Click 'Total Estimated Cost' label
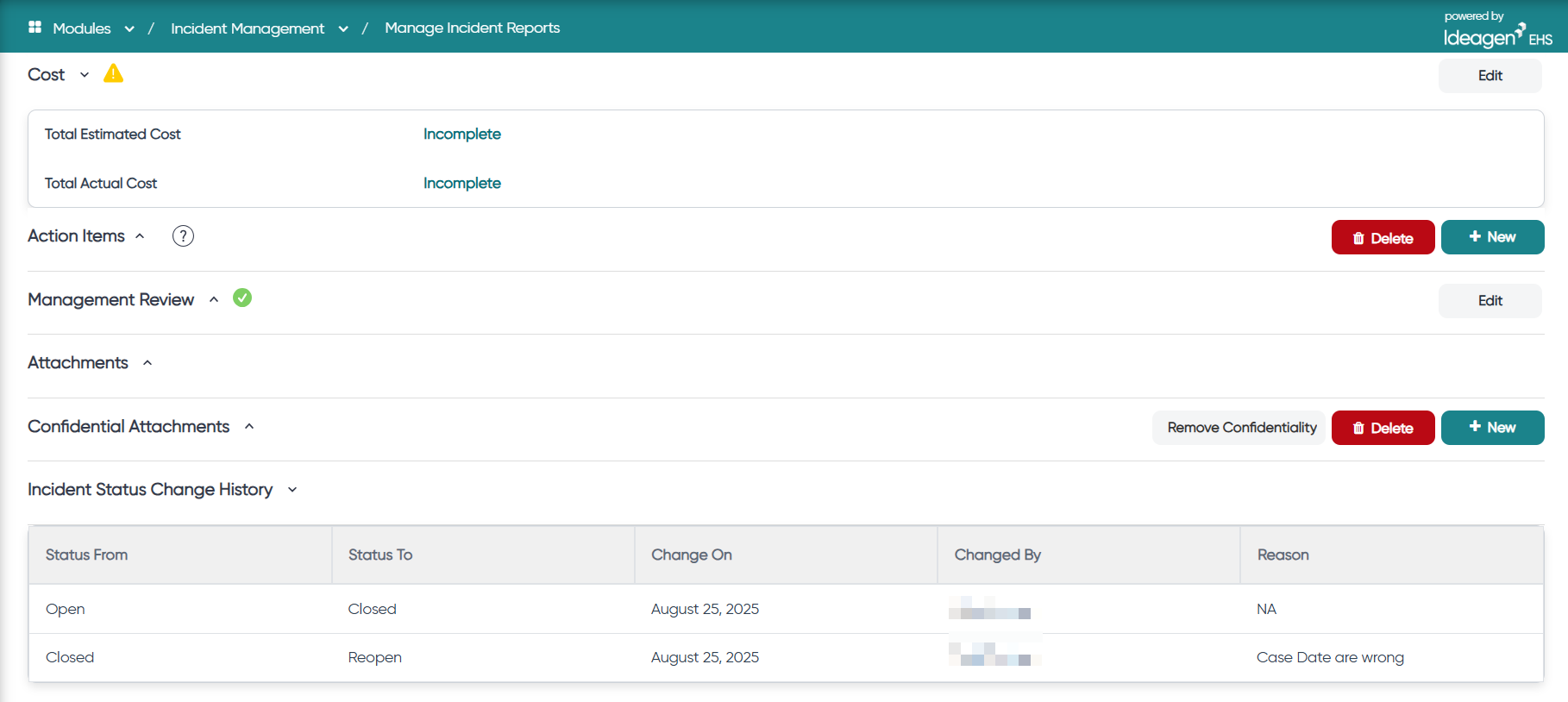1568x702 pixels. tap(113, 134)
